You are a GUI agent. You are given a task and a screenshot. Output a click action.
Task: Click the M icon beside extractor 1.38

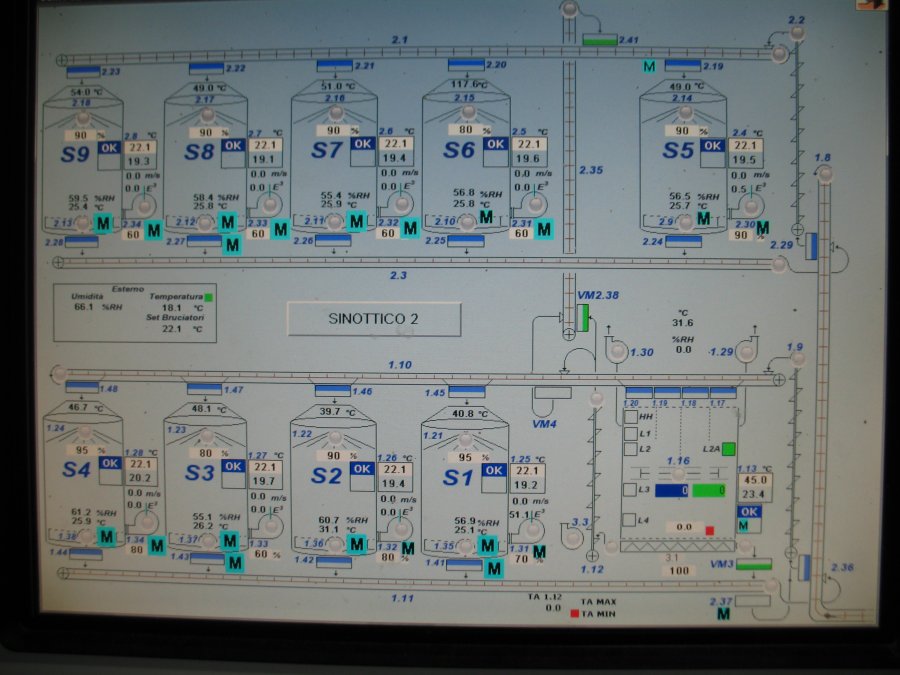(107, 537)
